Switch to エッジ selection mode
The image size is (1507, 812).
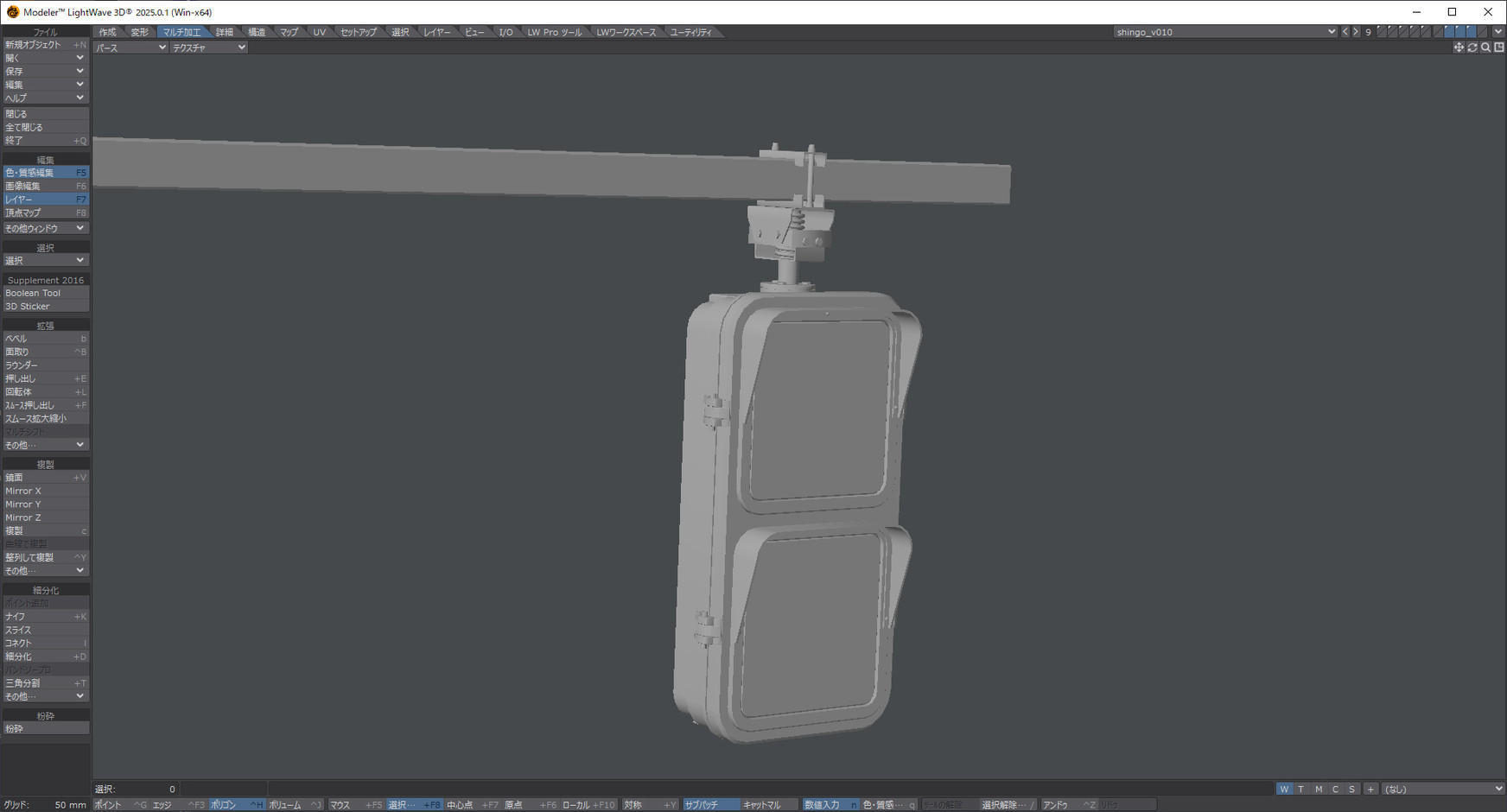click(179, 804)
